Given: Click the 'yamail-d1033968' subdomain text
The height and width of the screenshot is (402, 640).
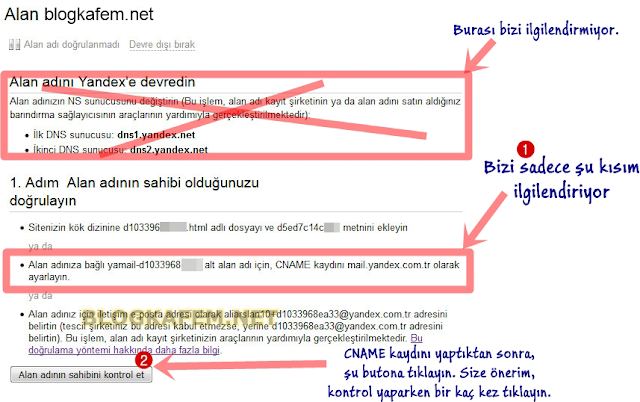Looking at the screenshot, I should click(x=144, y=265).
